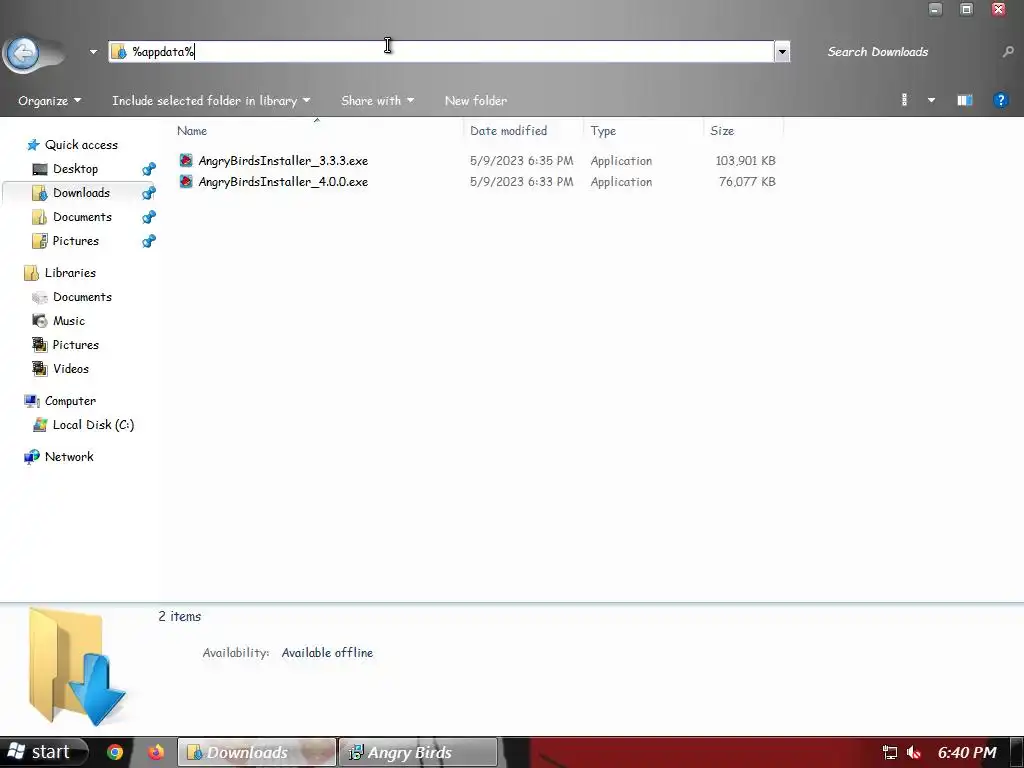
Task: Click the volume tray icon
Action: click(x=914, y=753)
